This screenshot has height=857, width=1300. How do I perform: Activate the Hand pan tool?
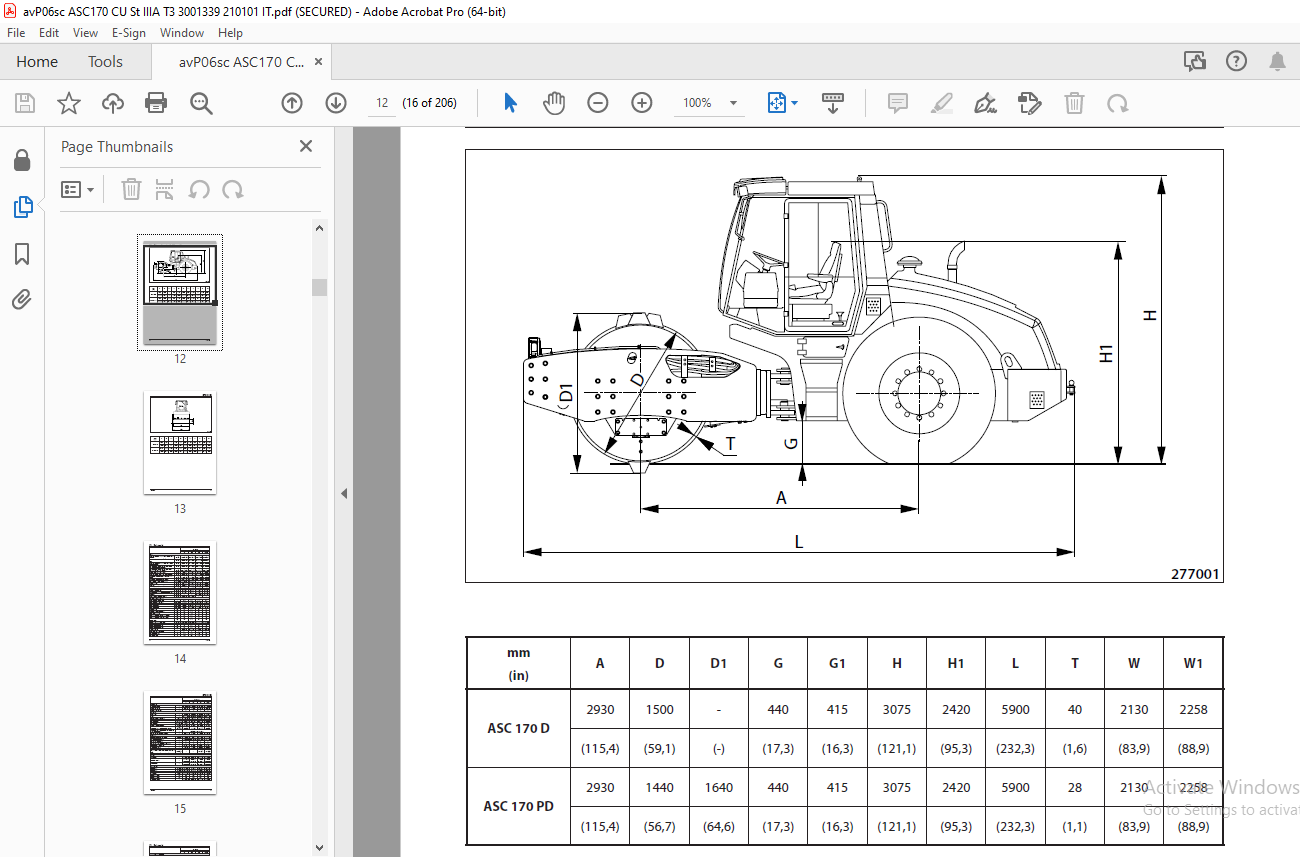pyautogui.click(x=554, y=103)
